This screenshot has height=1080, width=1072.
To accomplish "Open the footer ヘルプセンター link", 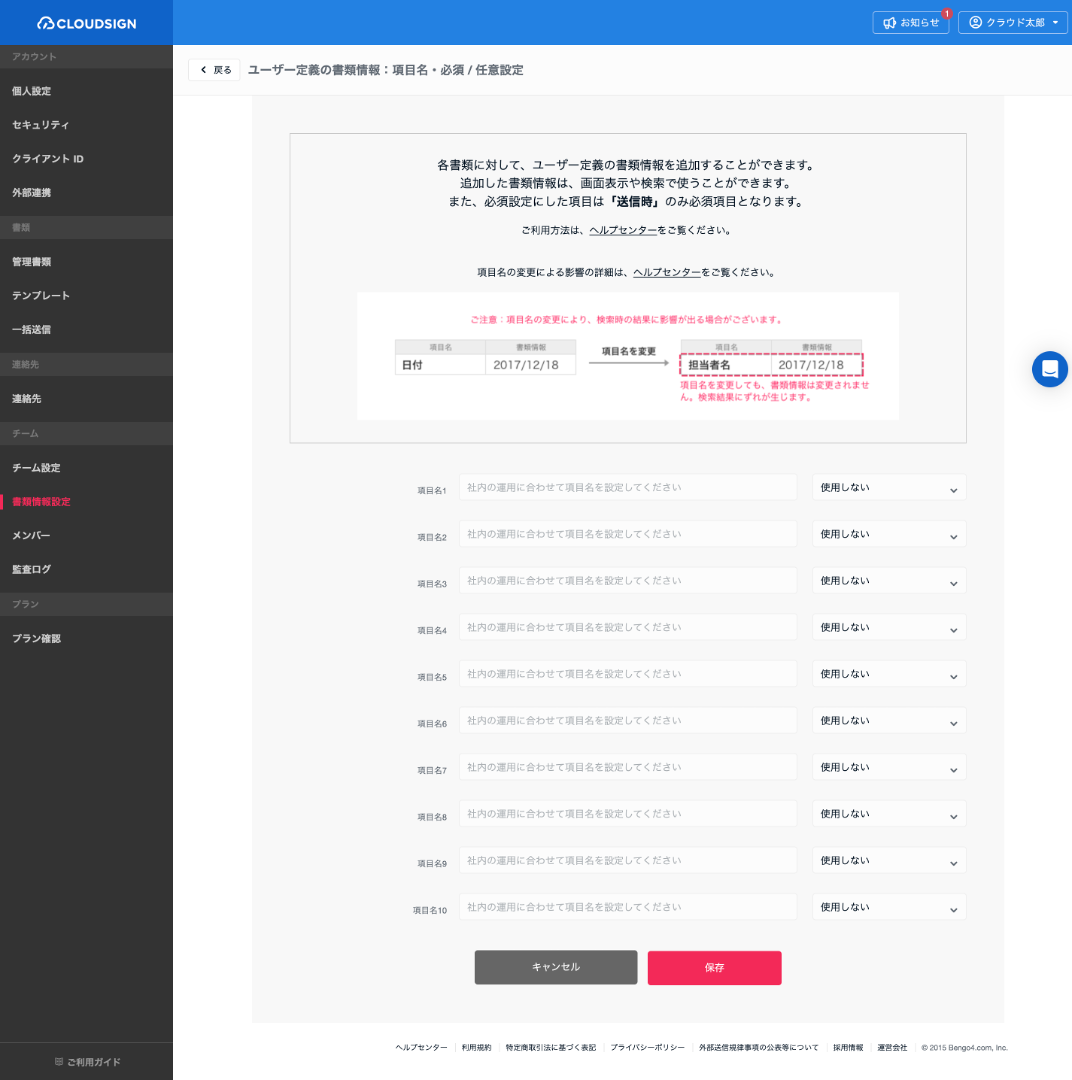I will coord(421,1048).
